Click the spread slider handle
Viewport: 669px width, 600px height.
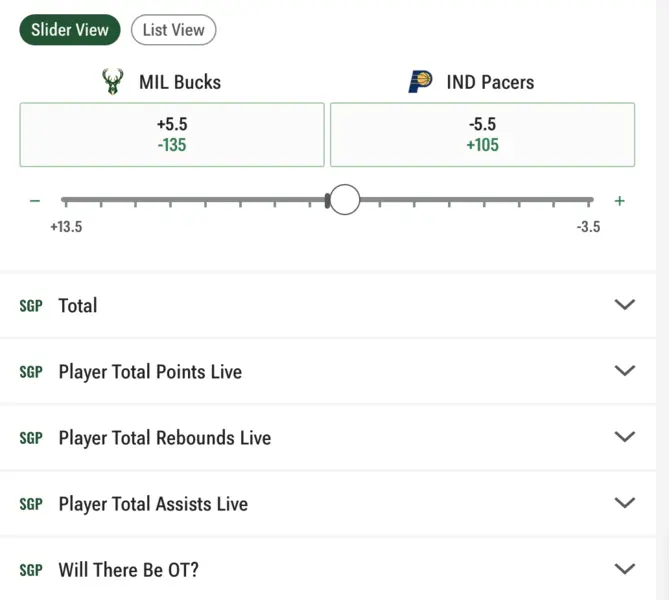pyautogui.click(x=344, y=200)
